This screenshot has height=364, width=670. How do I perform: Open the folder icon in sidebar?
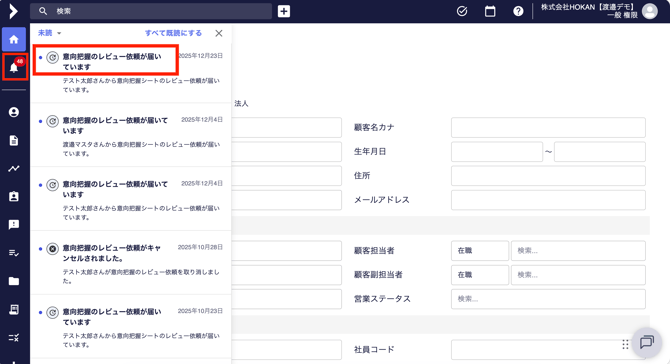pos(14,281)
